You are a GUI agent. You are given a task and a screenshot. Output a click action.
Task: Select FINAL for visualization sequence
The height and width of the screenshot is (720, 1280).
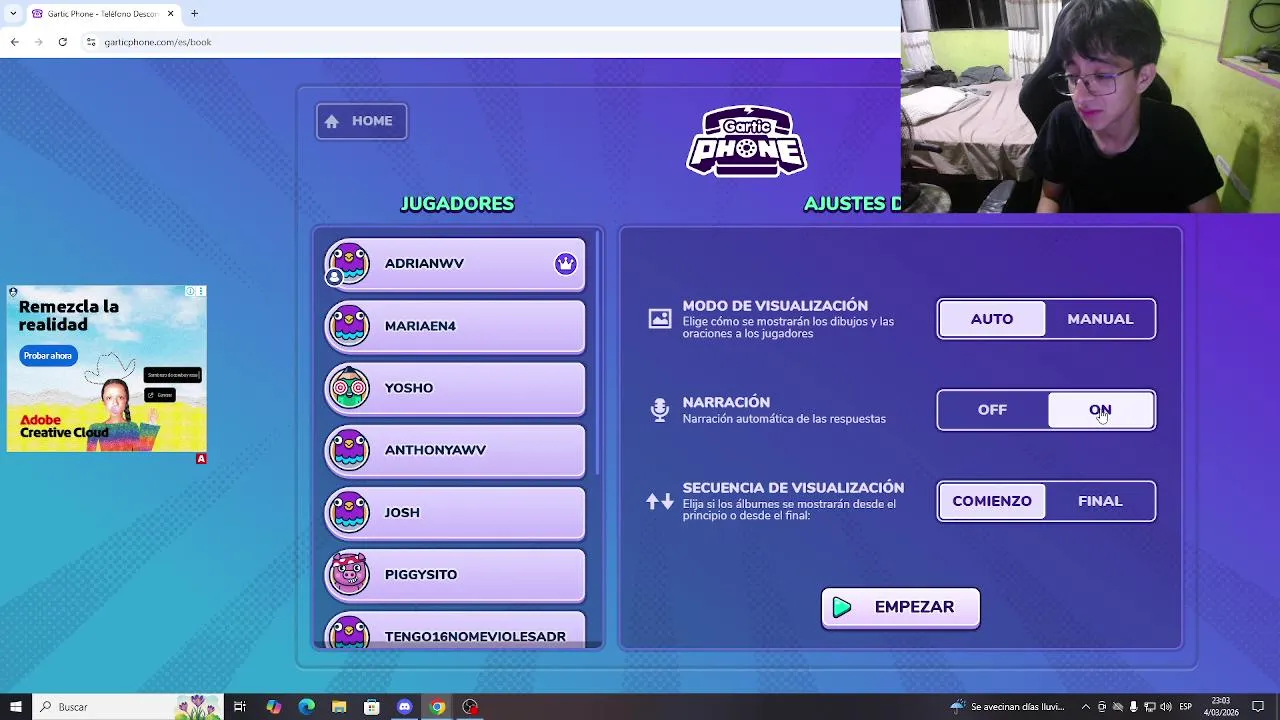[1100, 501]
